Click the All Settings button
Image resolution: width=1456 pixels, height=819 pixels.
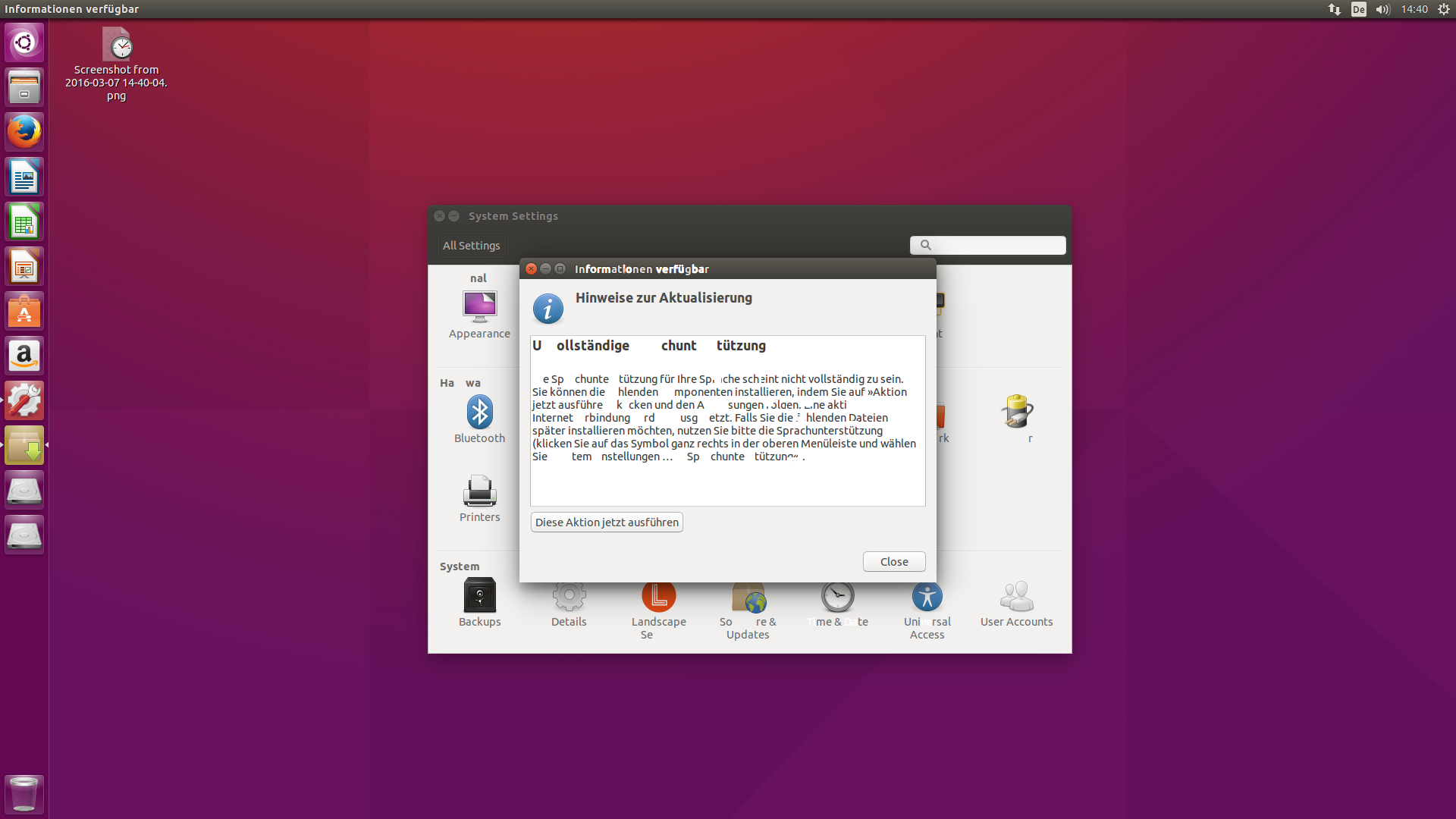[x=471, y=246]
